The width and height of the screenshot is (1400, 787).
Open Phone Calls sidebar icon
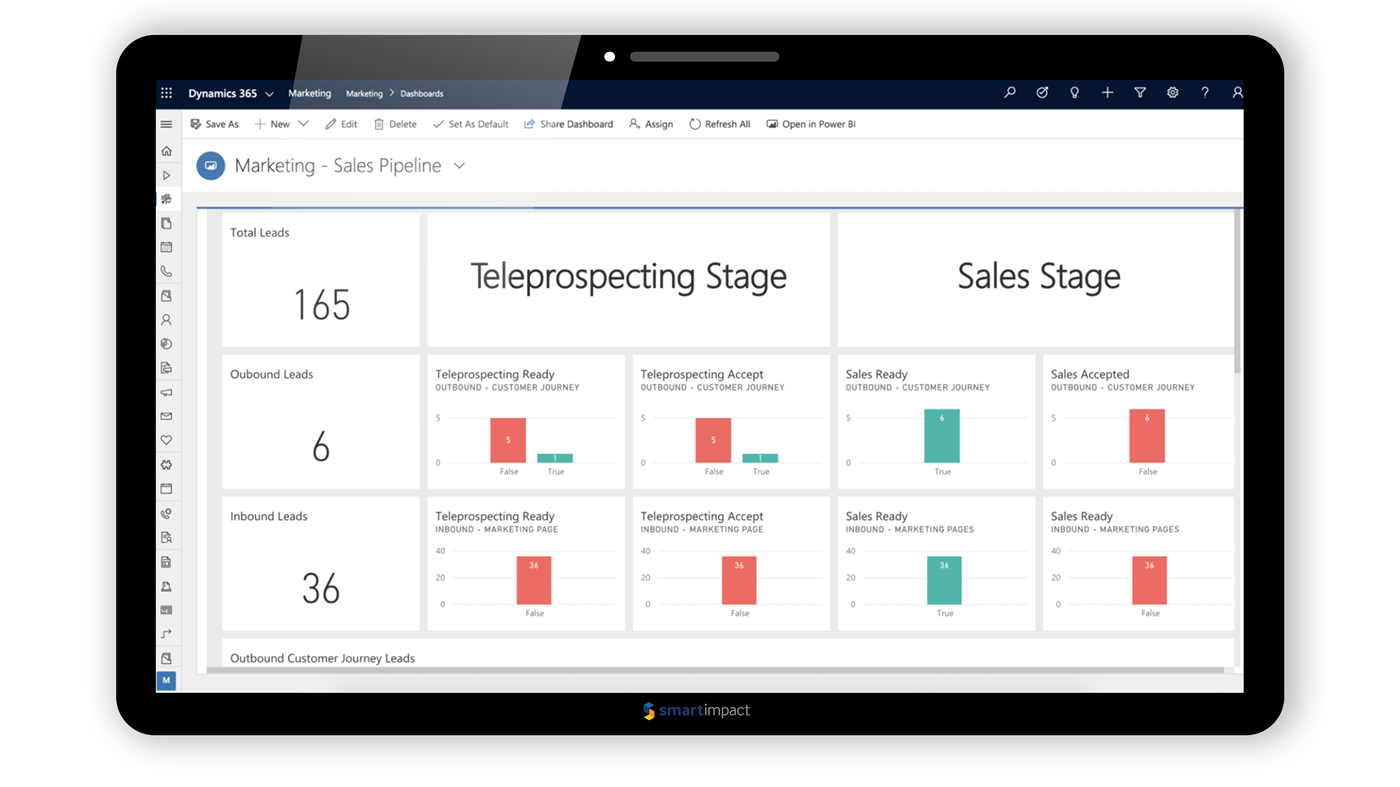166,272
